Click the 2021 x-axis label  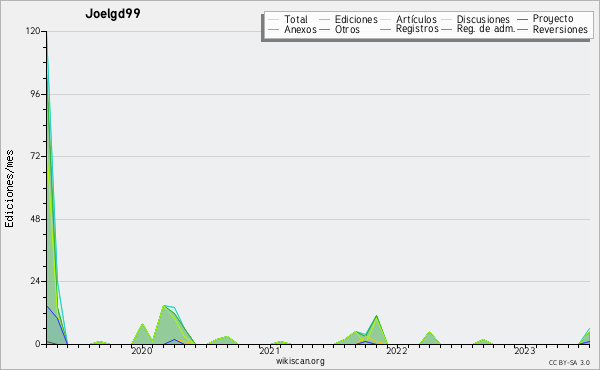(269, 350)
